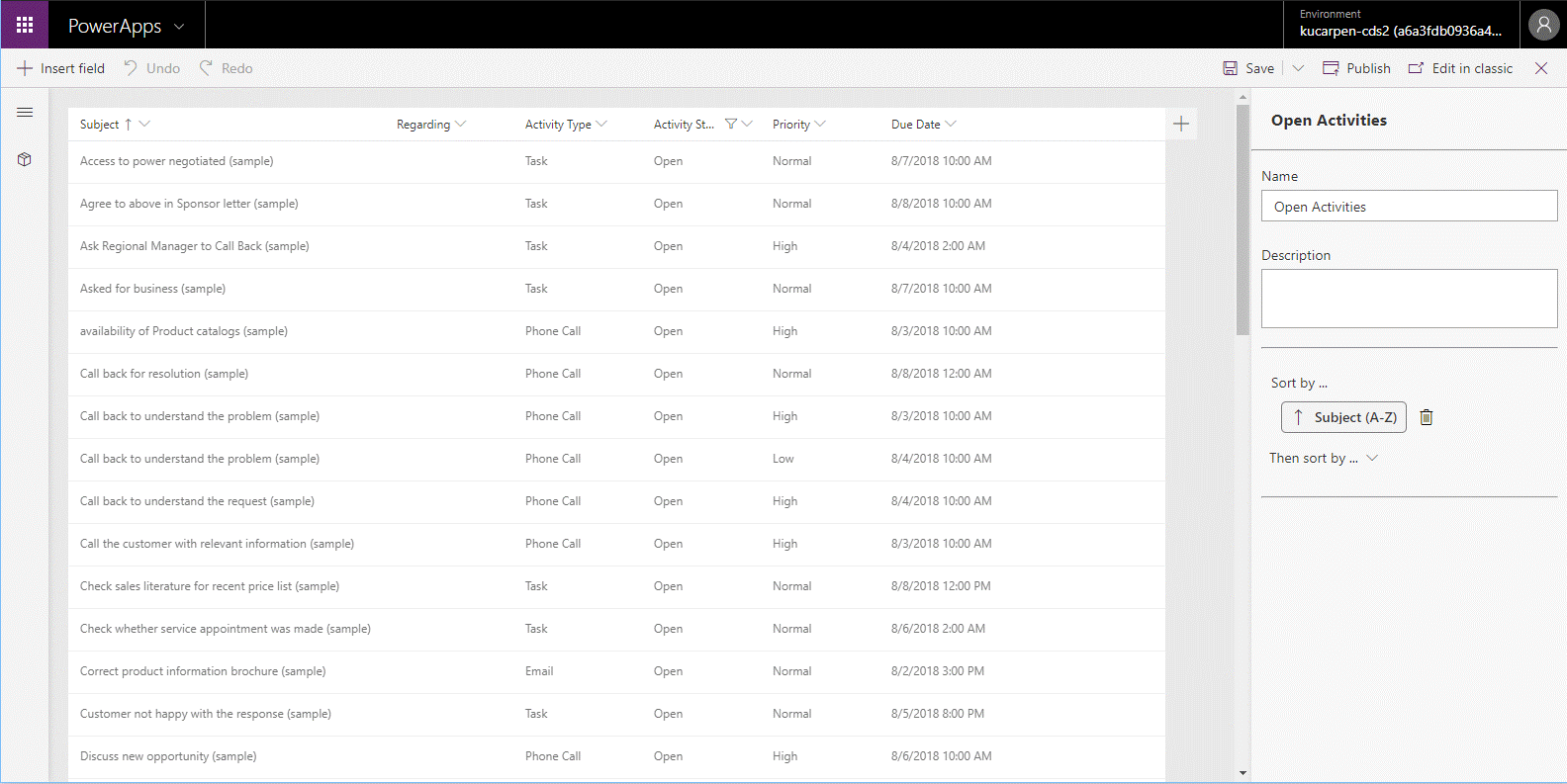Toggle Subject (A-Z) sort direction button

click(1343, 417)
